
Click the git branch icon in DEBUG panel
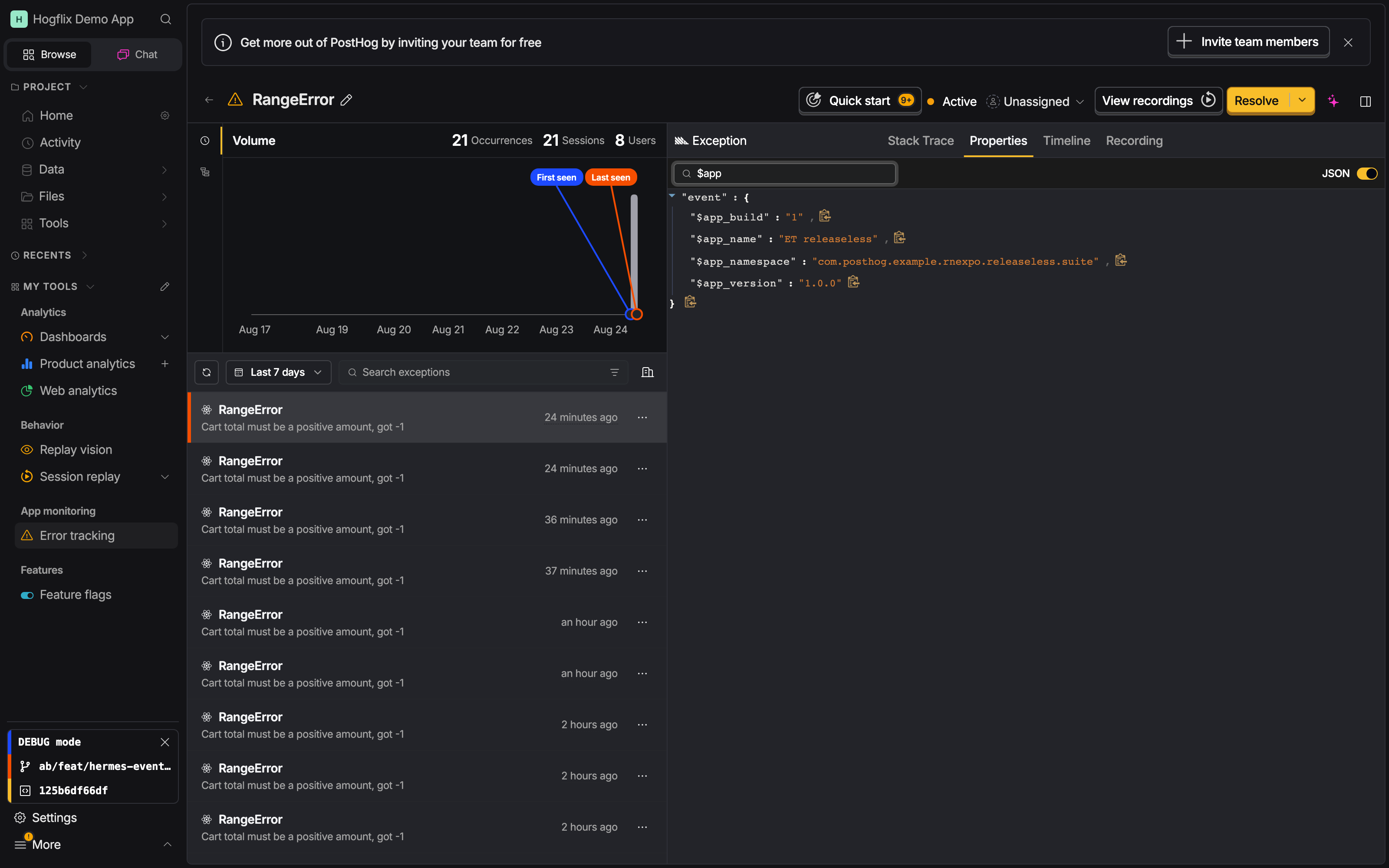tap(25, 766)
